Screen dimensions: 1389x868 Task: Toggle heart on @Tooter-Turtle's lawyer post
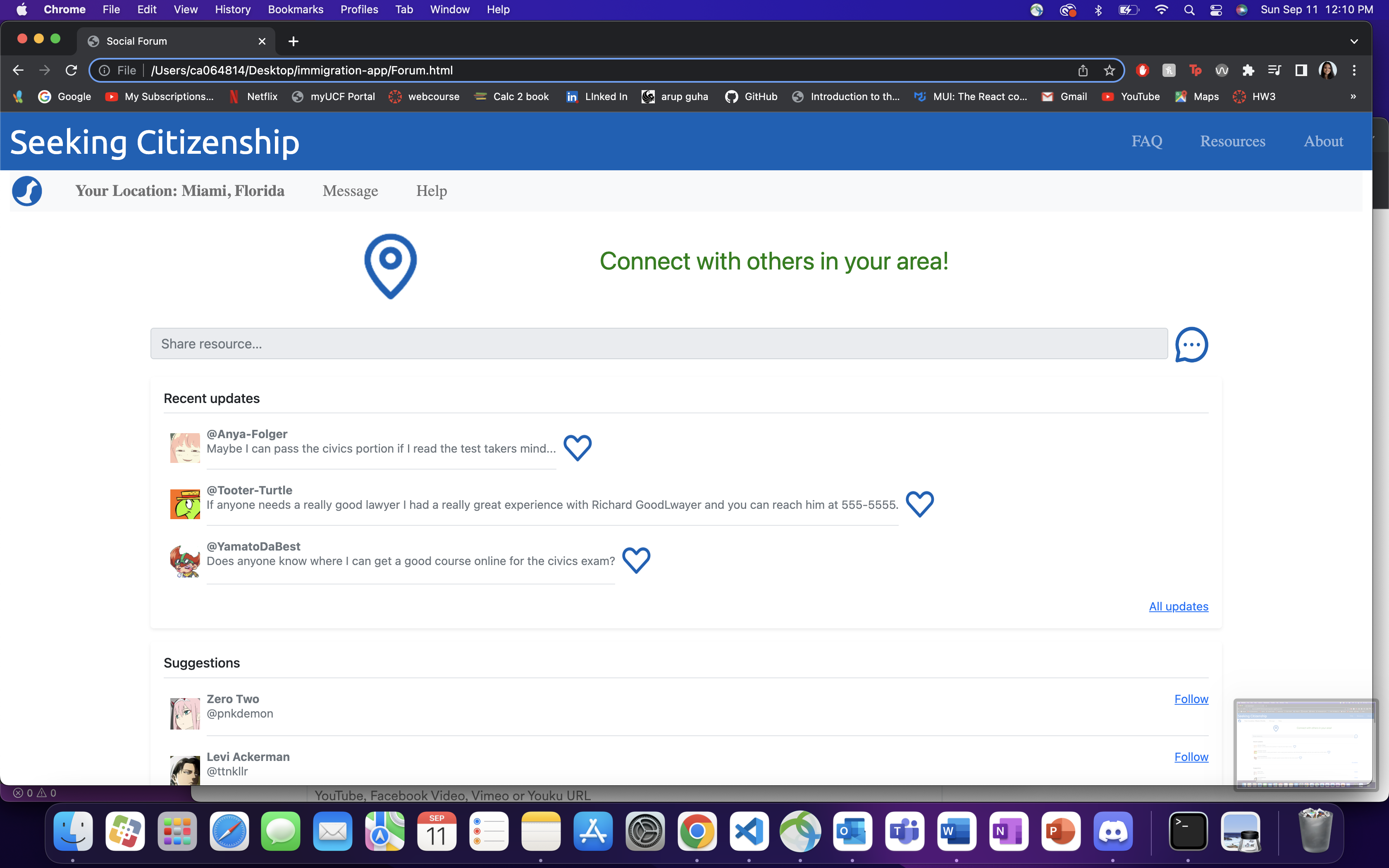pos(919,503)
